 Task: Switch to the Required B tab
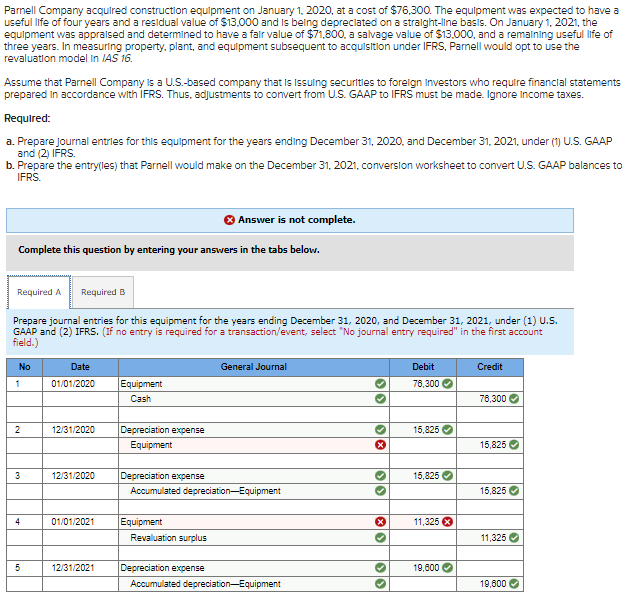103,292
